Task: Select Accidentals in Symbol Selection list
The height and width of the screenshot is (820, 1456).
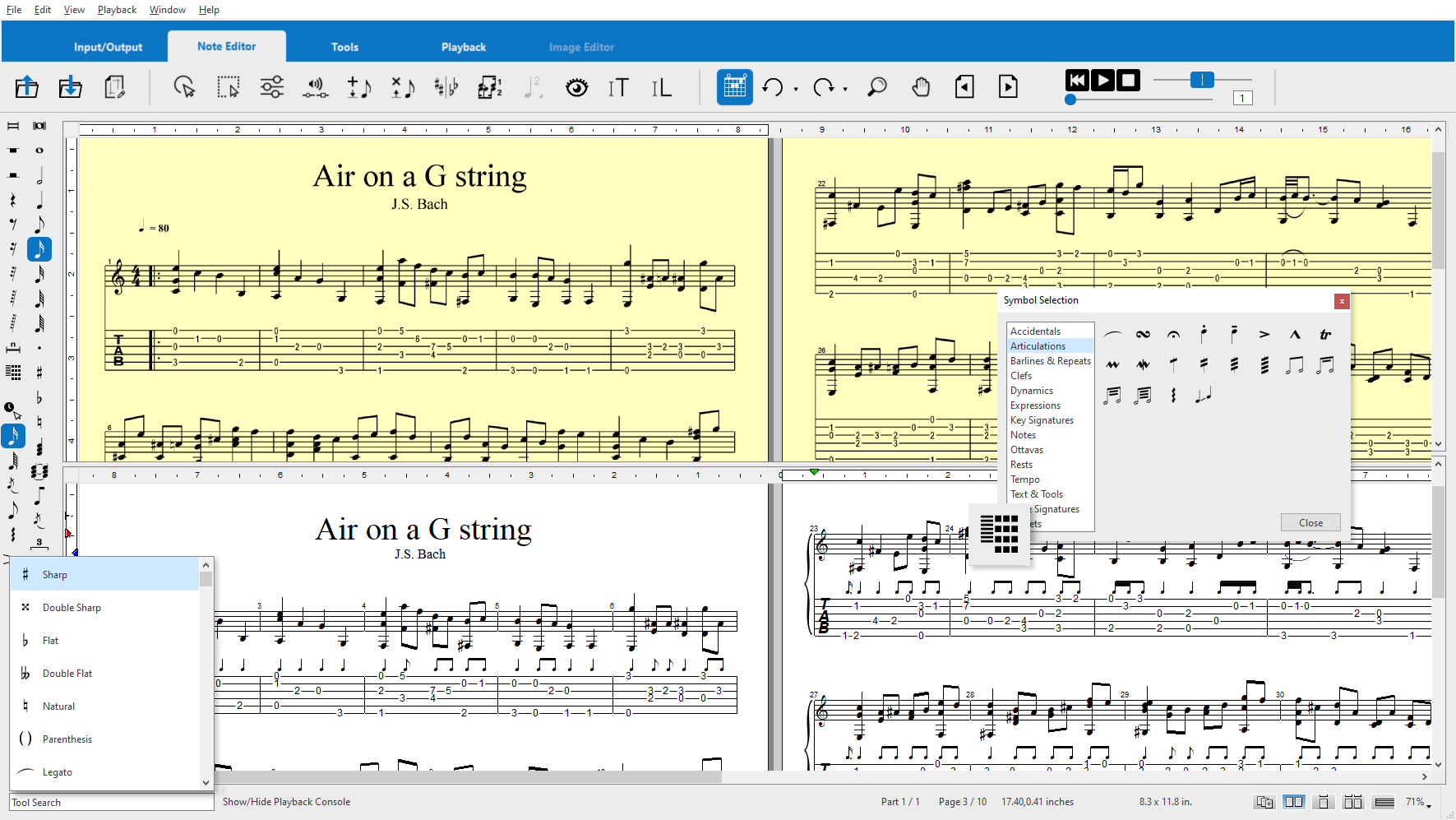Action: (x=1051, y=331)
